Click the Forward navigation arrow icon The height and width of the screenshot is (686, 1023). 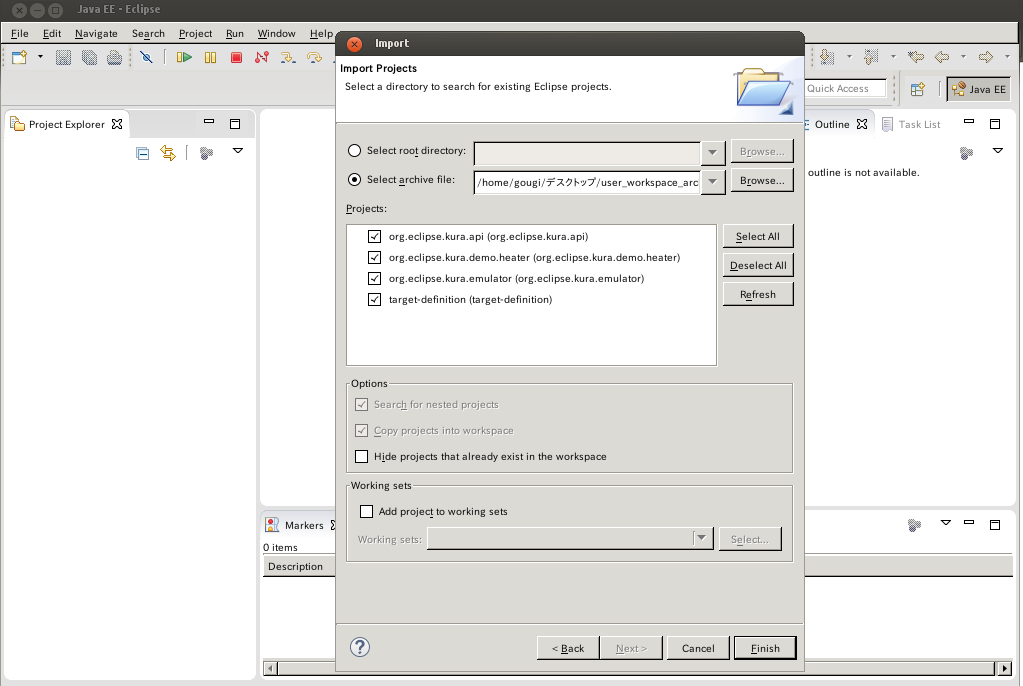[985, 57]
